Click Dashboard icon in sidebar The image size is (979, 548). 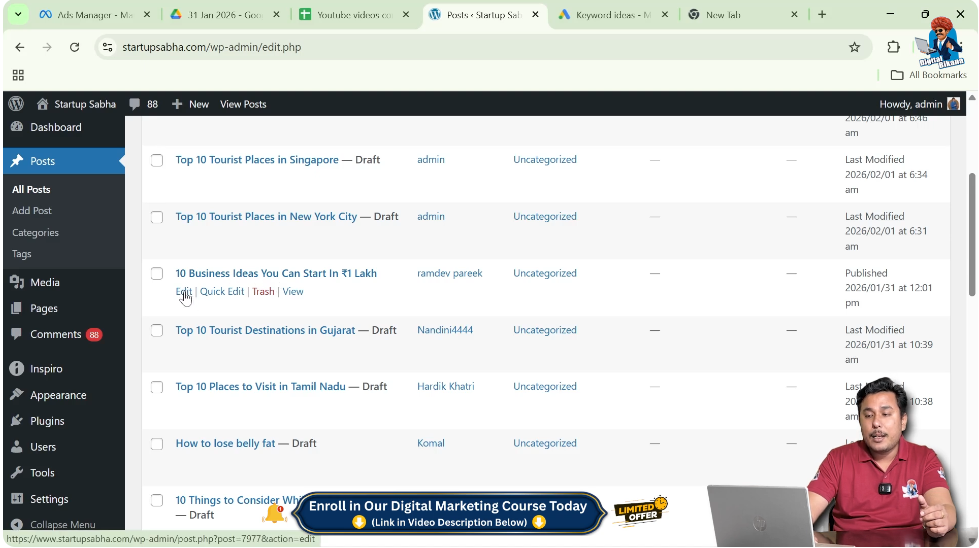point(17,127)
